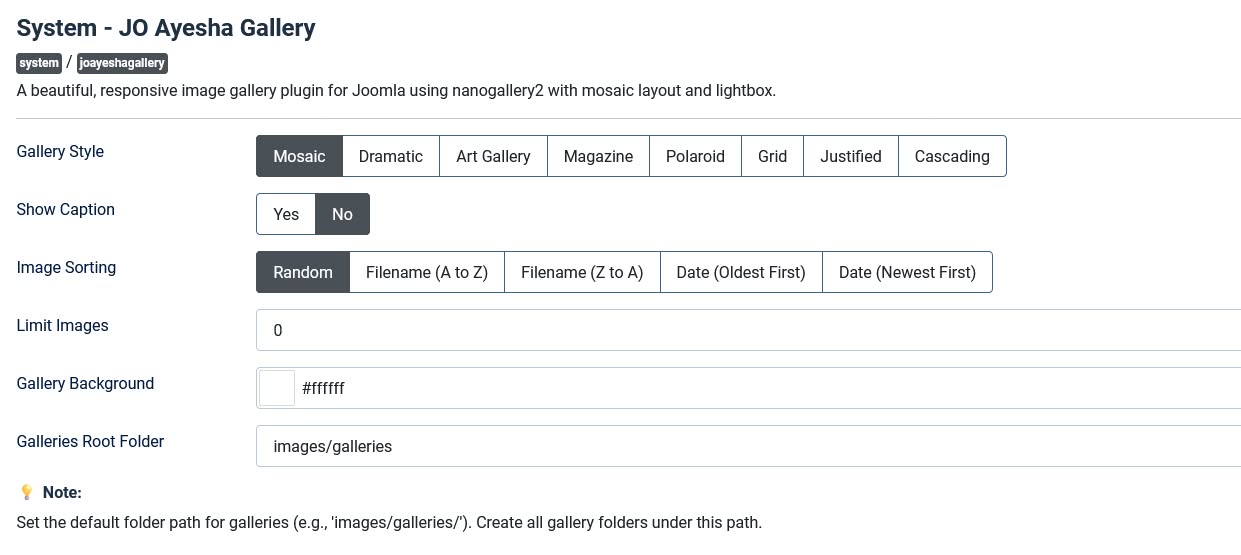Pick the Art Gallery style option
This screenshot has width=1241, height=555.
coord(493,156)
